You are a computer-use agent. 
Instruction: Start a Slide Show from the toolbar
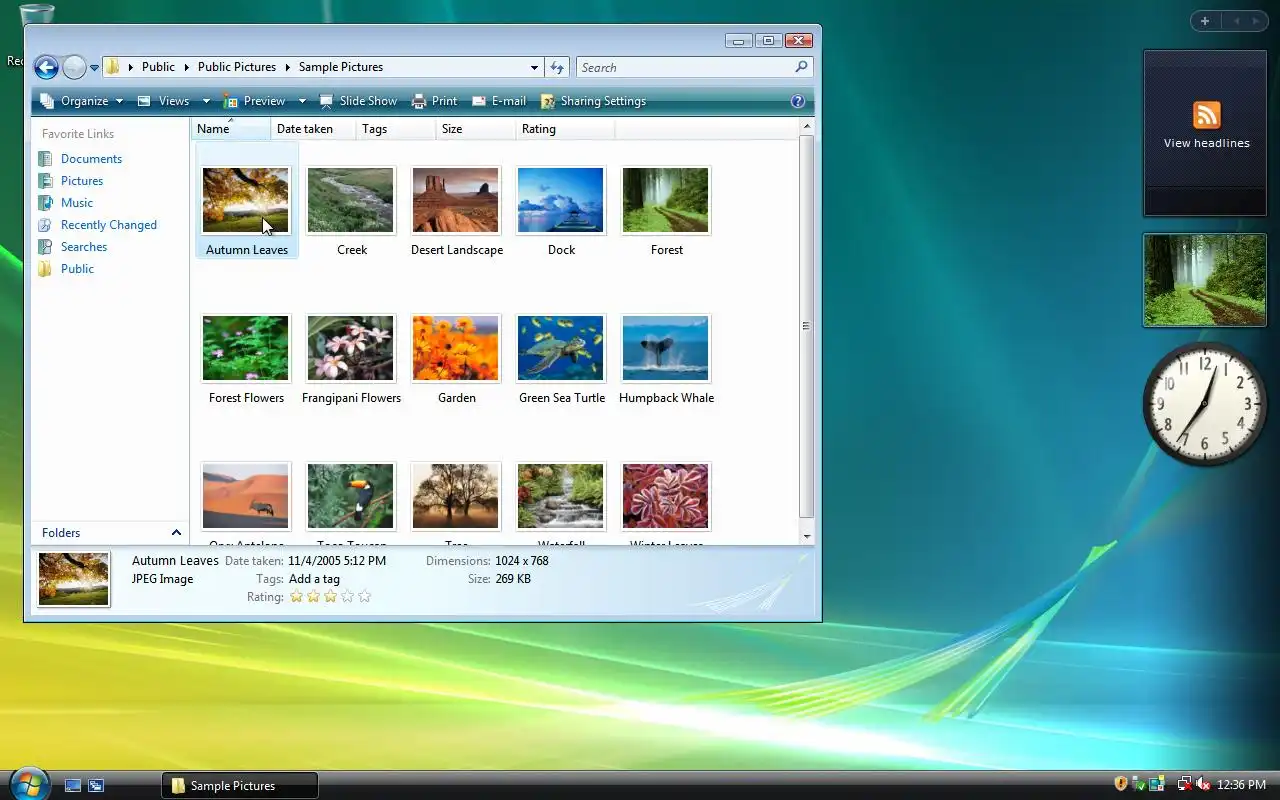pos(358,101)
